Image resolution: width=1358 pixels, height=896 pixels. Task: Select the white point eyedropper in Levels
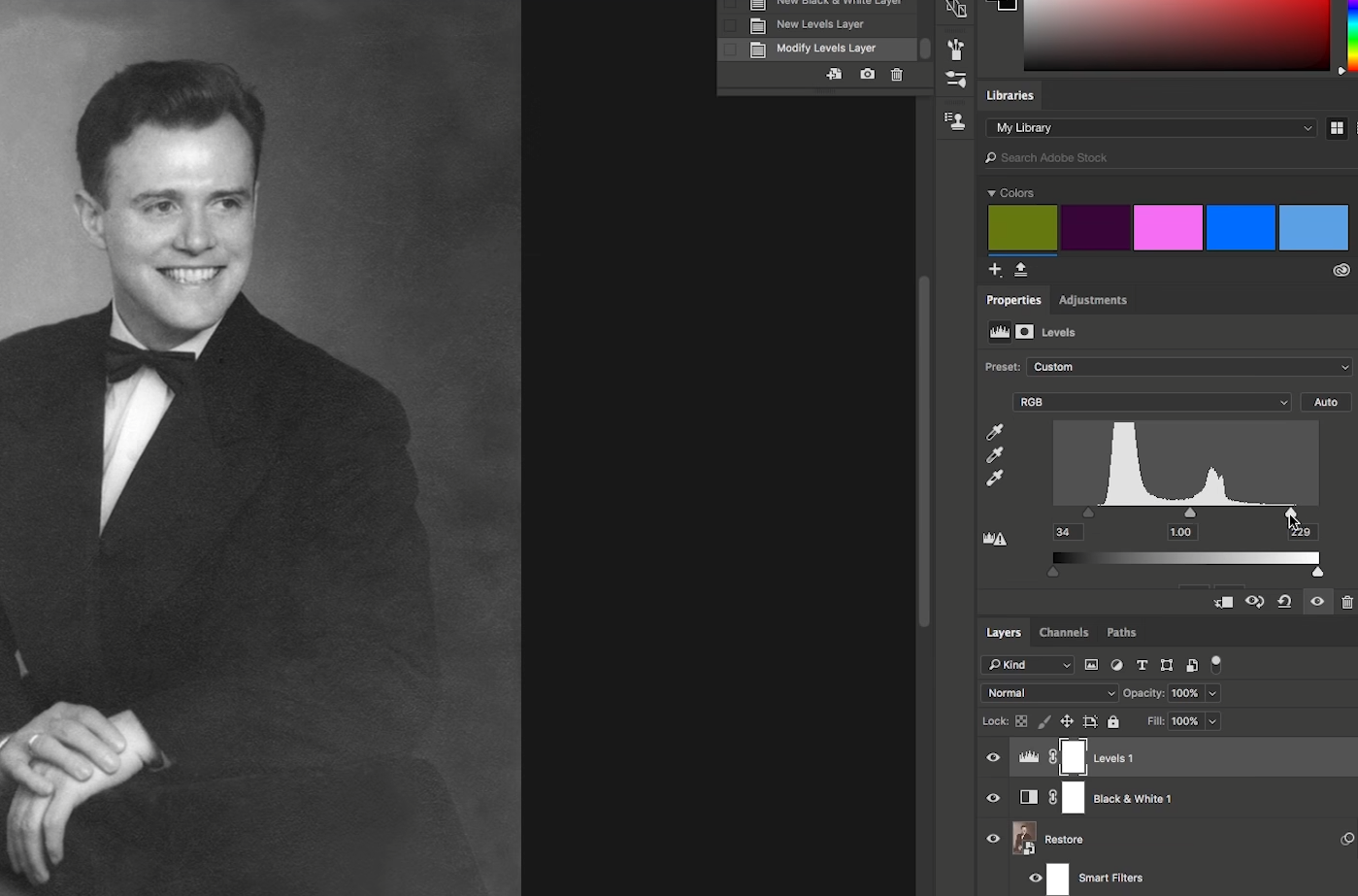tap(995, 478)
